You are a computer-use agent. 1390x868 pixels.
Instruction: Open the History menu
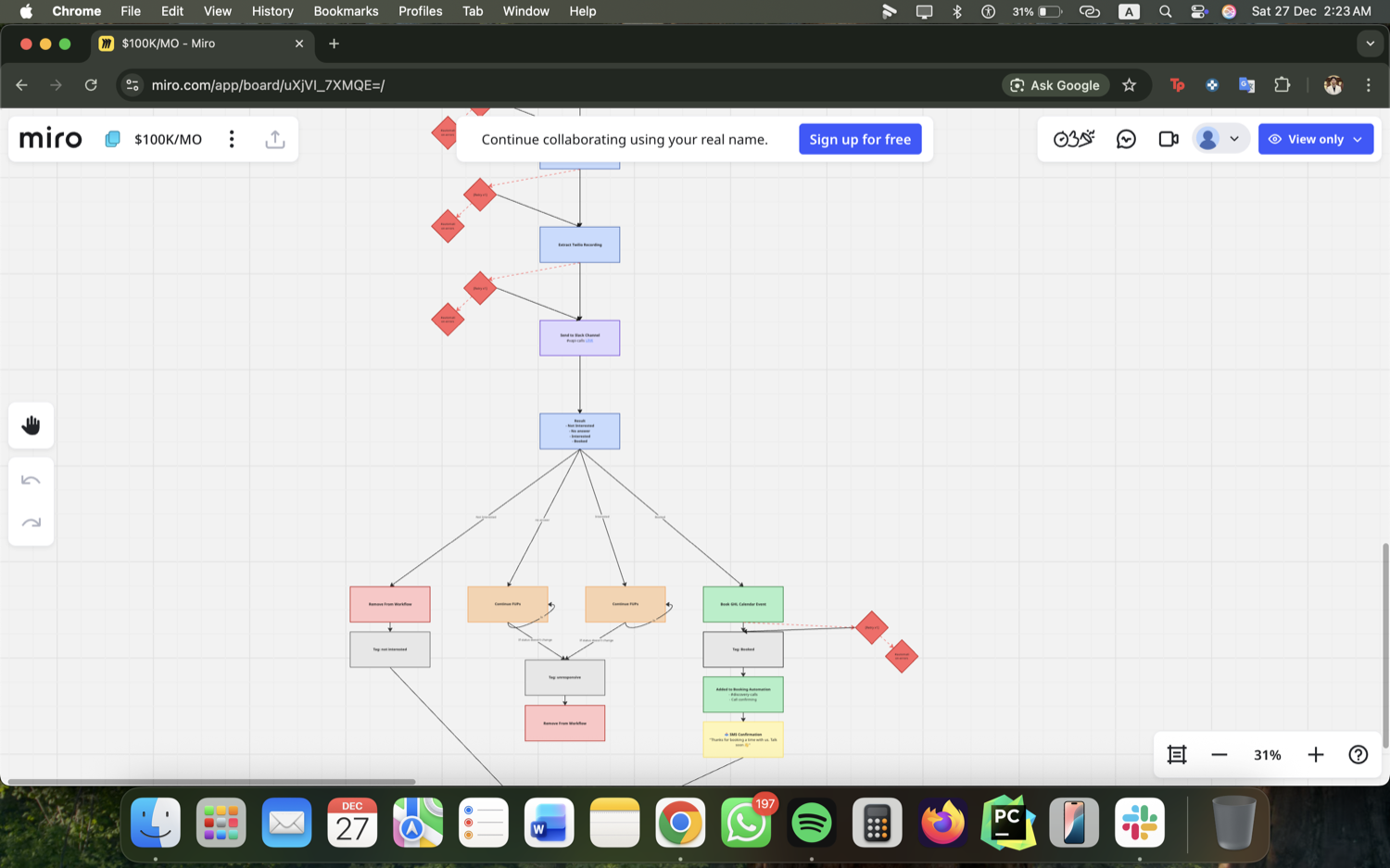272,11
